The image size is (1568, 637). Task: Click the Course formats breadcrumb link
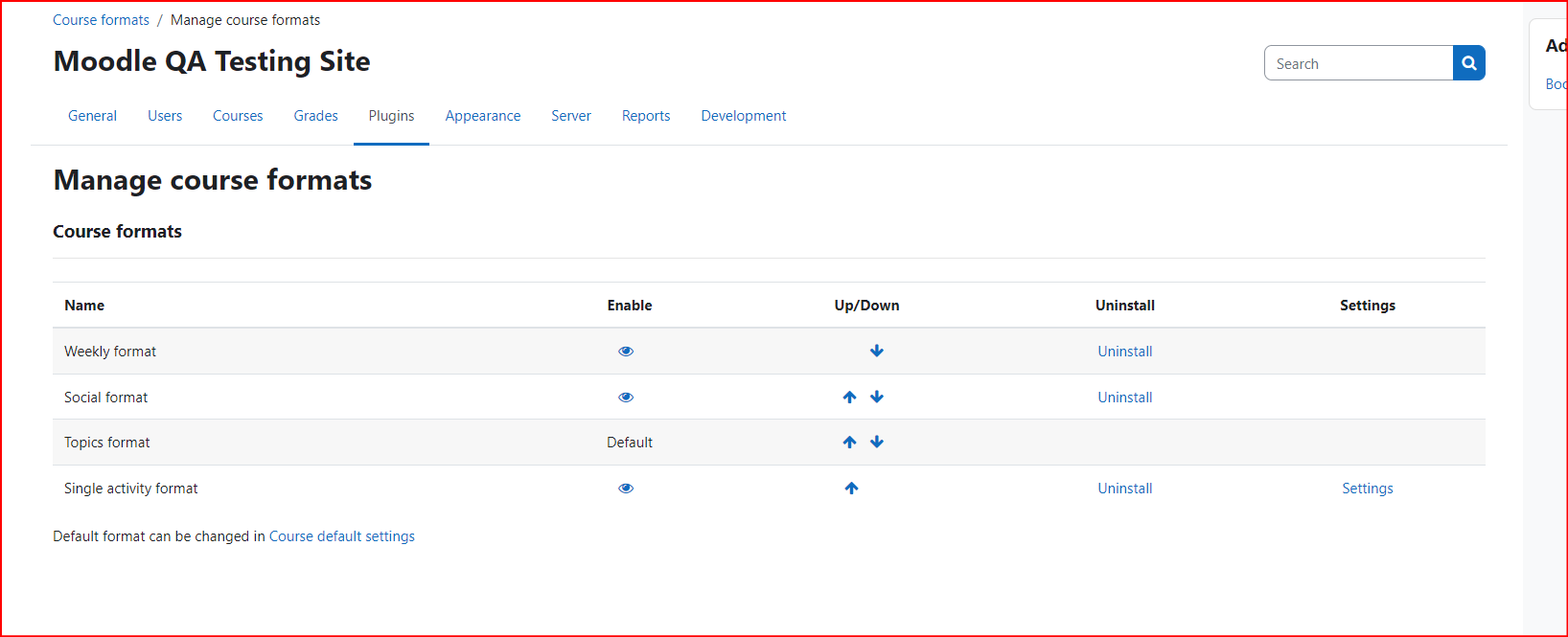point(101,20)
